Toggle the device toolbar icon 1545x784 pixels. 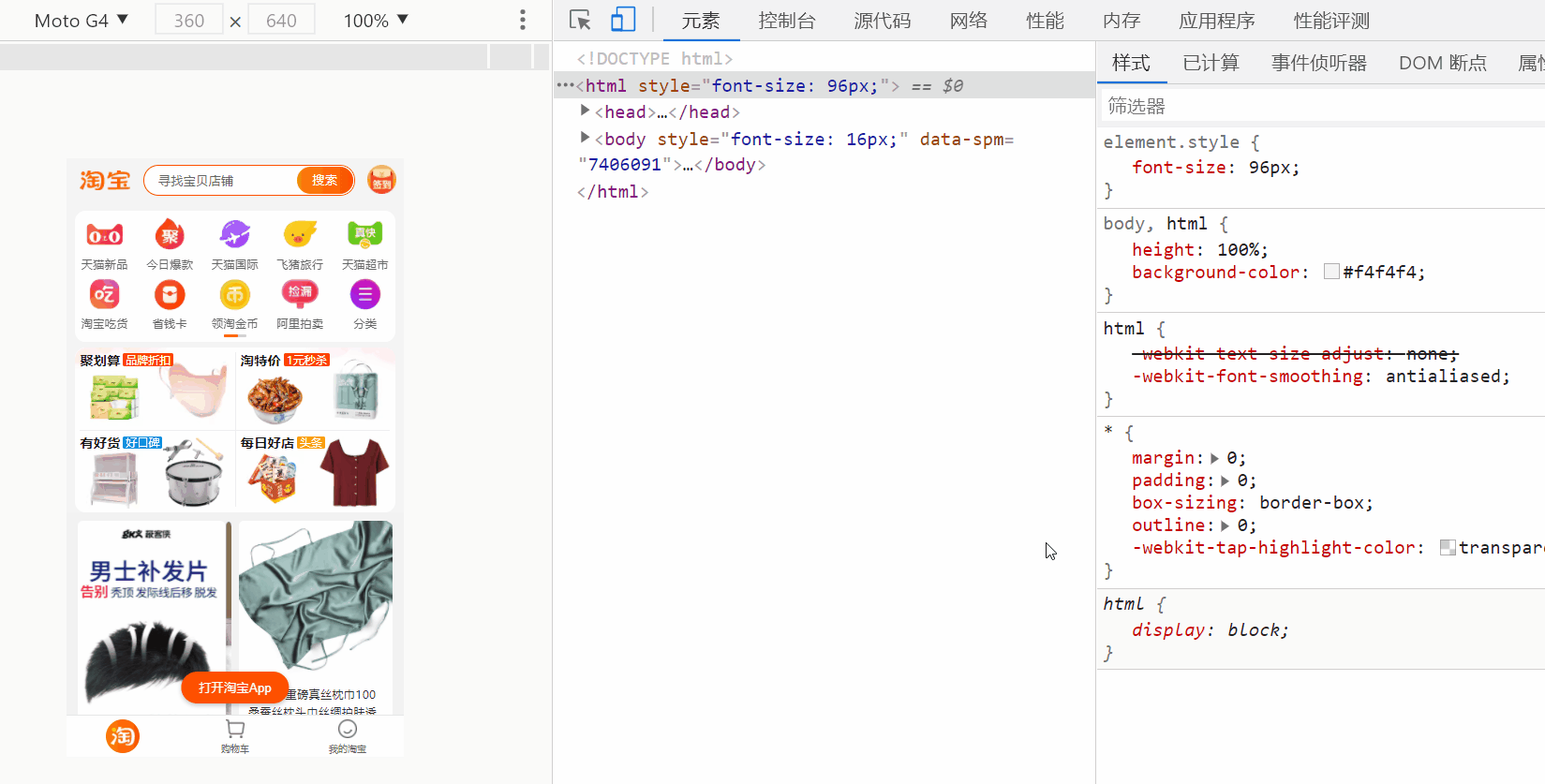[623, 20]
